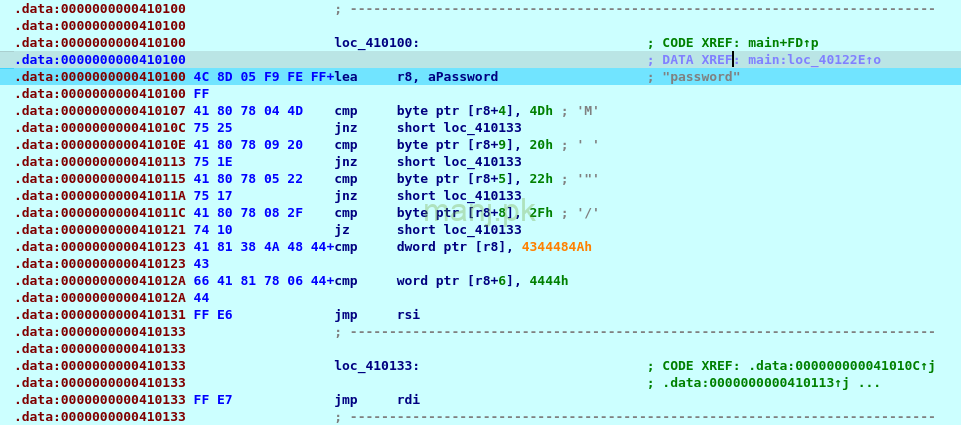Click the loc_410100 label definition
This screenshot has height=425, width=961.
click(x=376, y=43)
